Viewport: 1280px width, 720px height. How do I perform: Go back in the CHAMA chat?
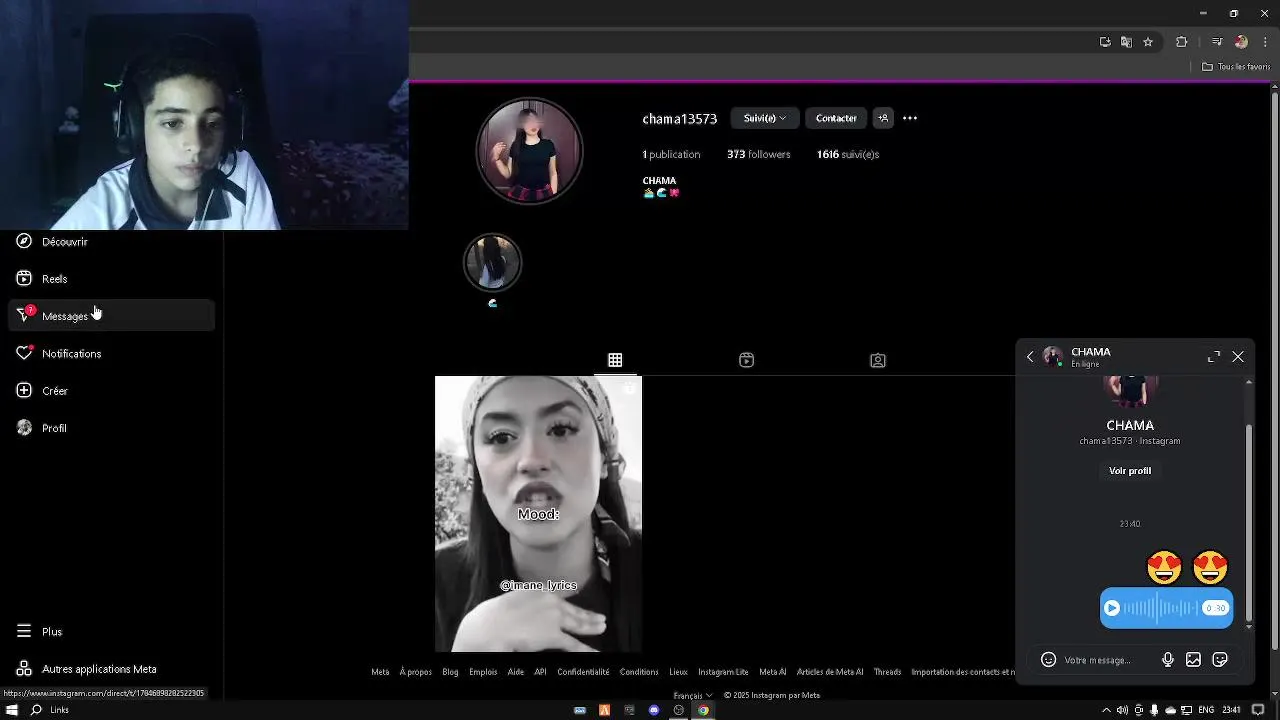click(1030, 357)
